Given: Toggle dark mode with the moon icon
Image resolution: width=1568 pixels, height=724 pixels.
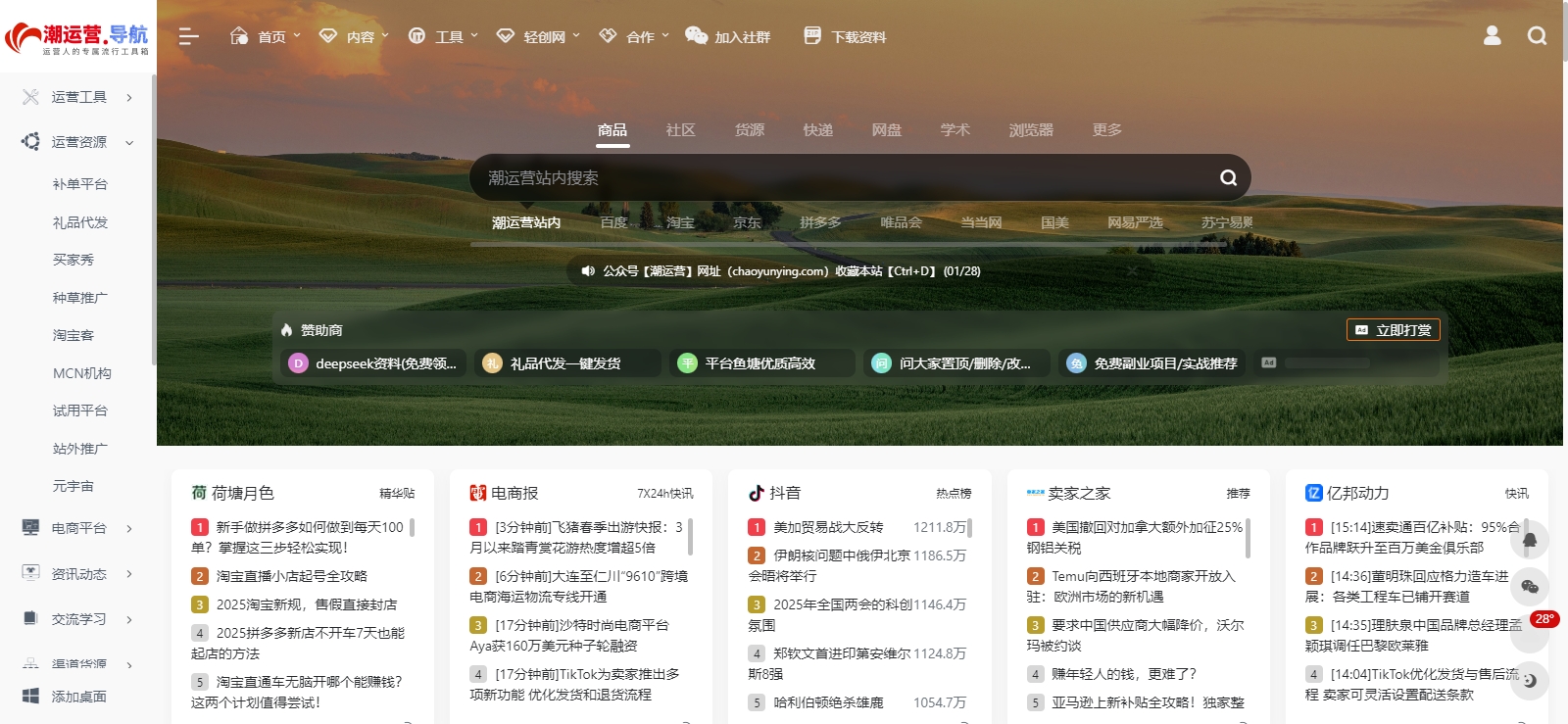Looking at the screenshot, I should pyautogui.click(x=1529, y=680).
